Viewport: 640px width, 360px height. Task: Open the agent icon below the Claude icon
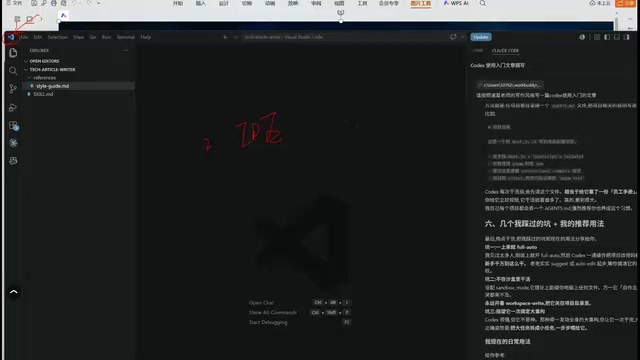tap(13, 161)
